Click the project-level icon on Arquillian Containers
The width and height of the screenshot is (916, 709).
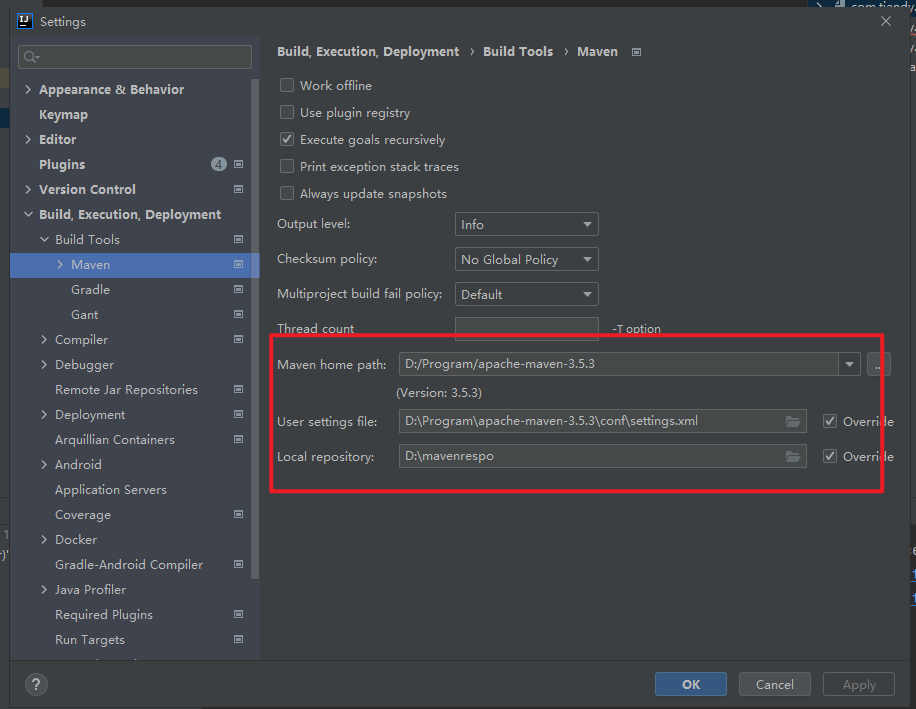tap(238, 439)
